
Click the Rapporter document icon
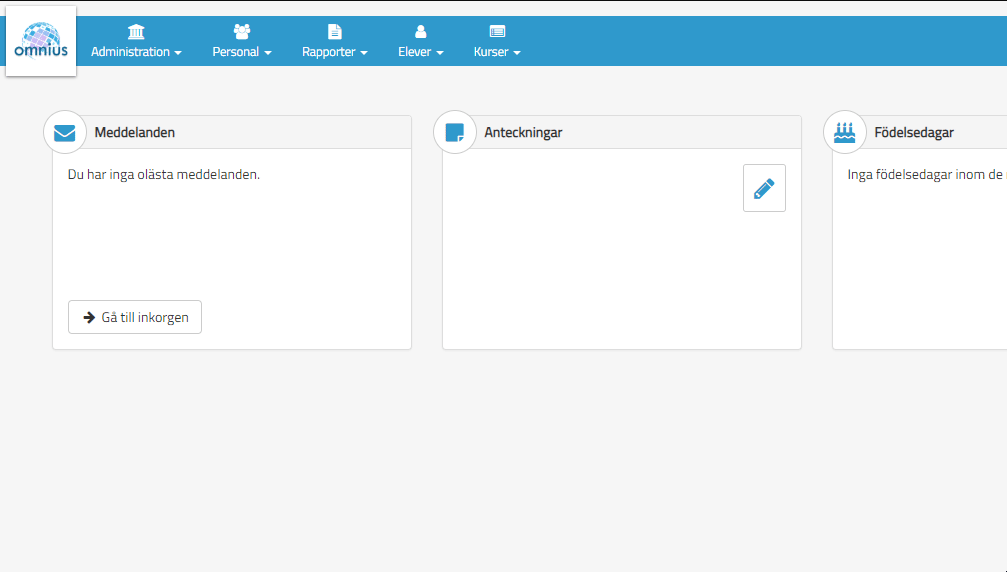[335, 32]
